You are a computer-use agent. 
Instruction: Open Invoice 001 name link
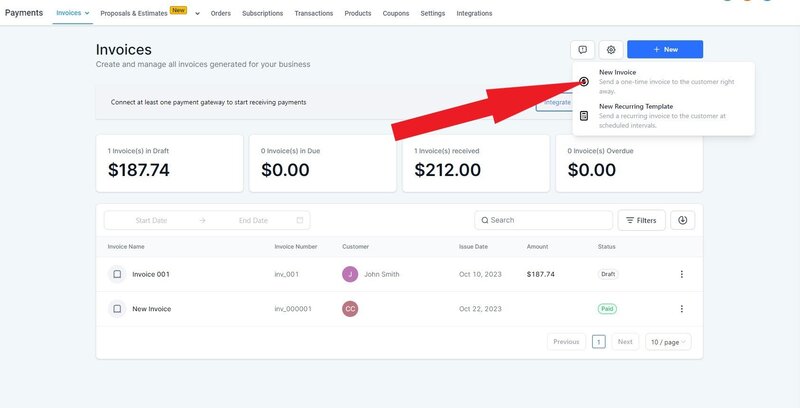[151, 274]
